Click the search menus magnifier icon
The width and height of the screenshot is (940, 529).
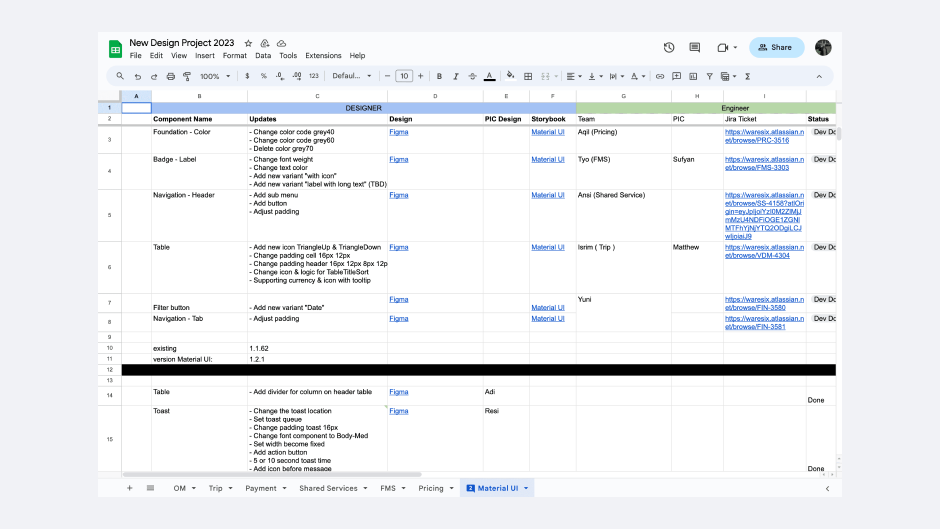click(120, 76)
